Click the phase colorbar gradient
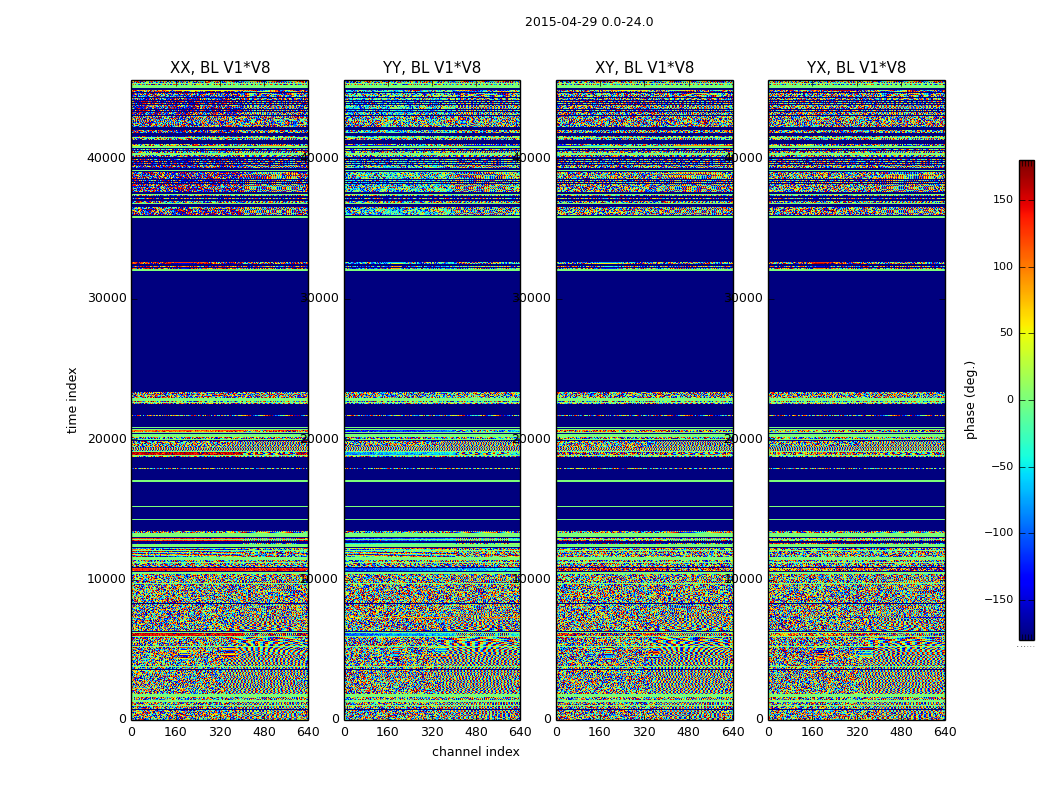This screenshot has width=1050, height=800. (1026, 400)
